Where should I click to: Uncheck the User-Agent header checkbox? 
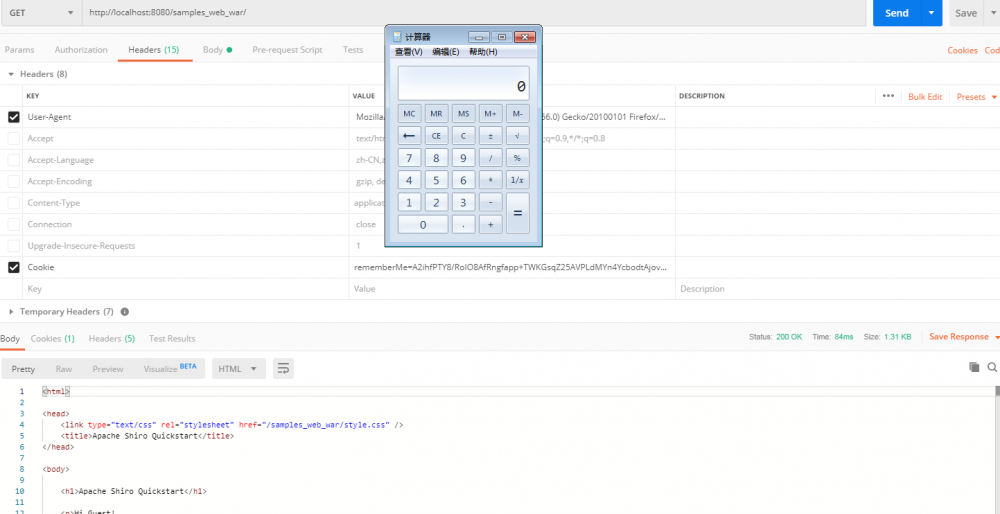point(13,117)
